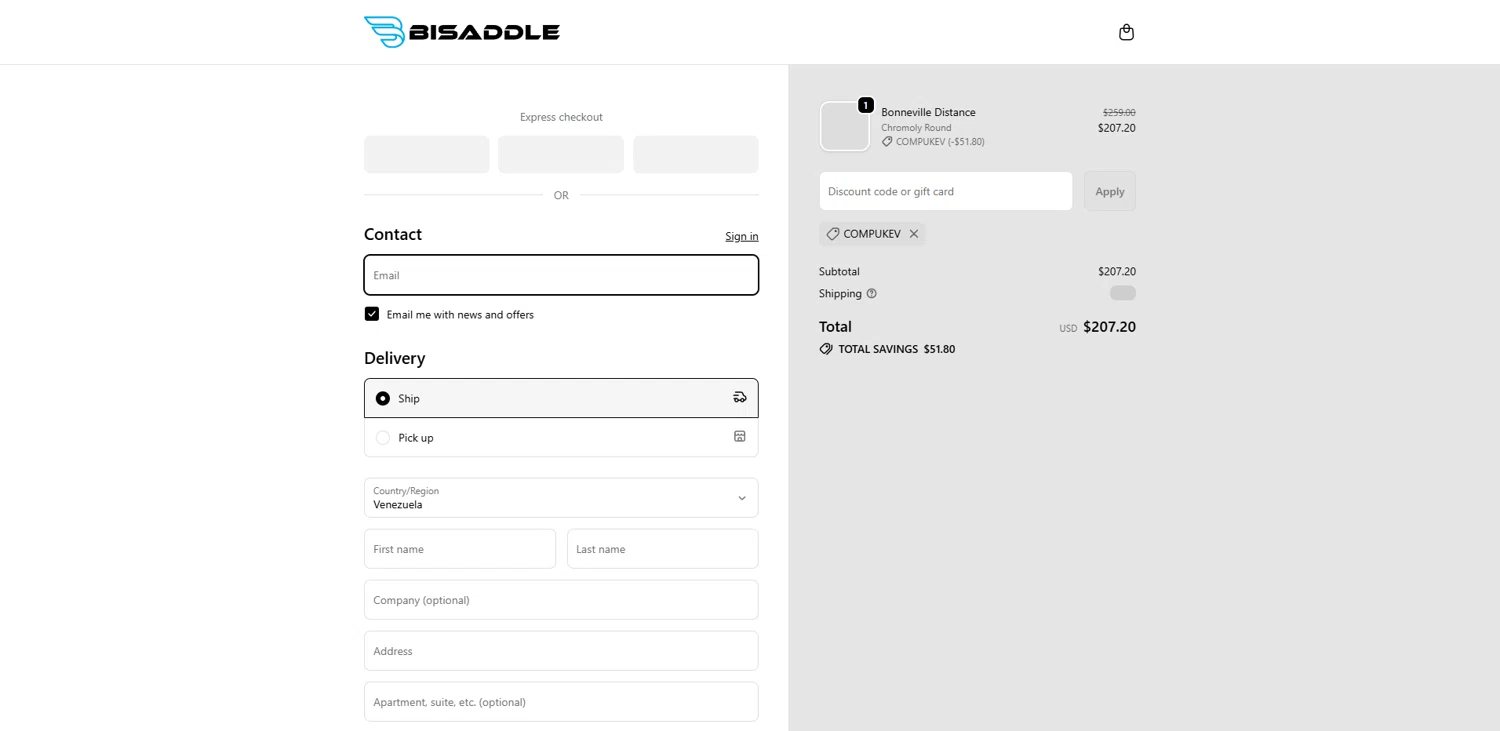
Task: Click the Address field
Action: click(x=561, y=651)
